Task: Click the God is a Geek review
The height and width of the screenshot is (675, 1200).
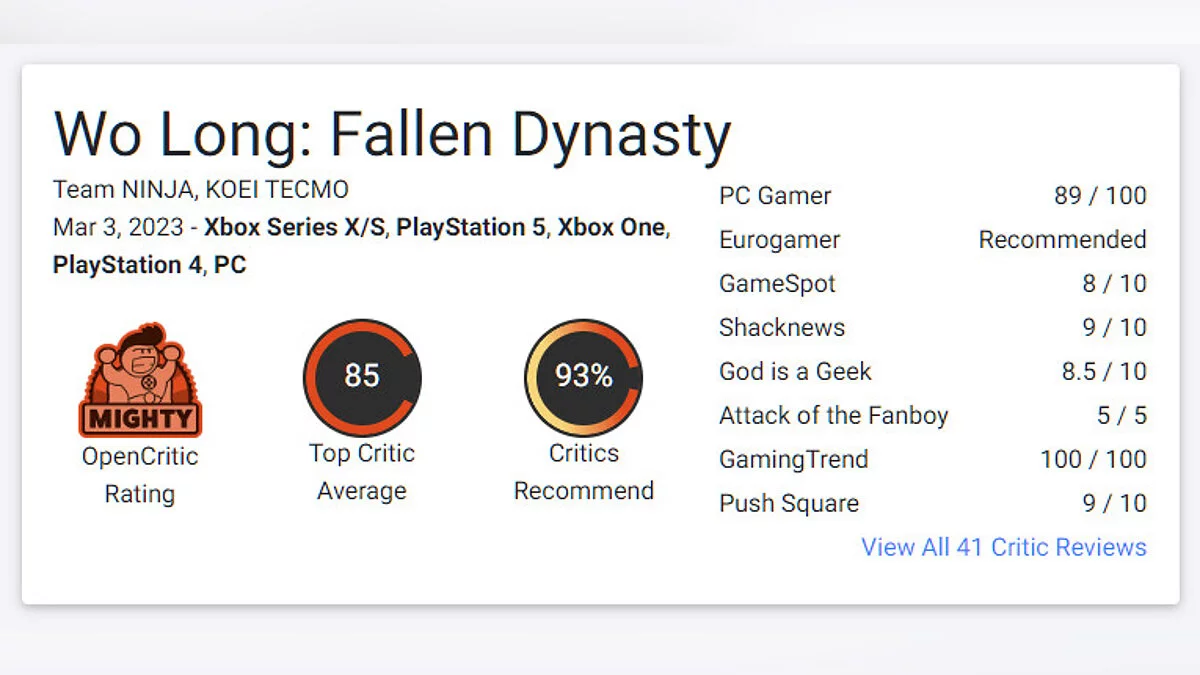Action: pyautogui.click(x=795, y=372)
